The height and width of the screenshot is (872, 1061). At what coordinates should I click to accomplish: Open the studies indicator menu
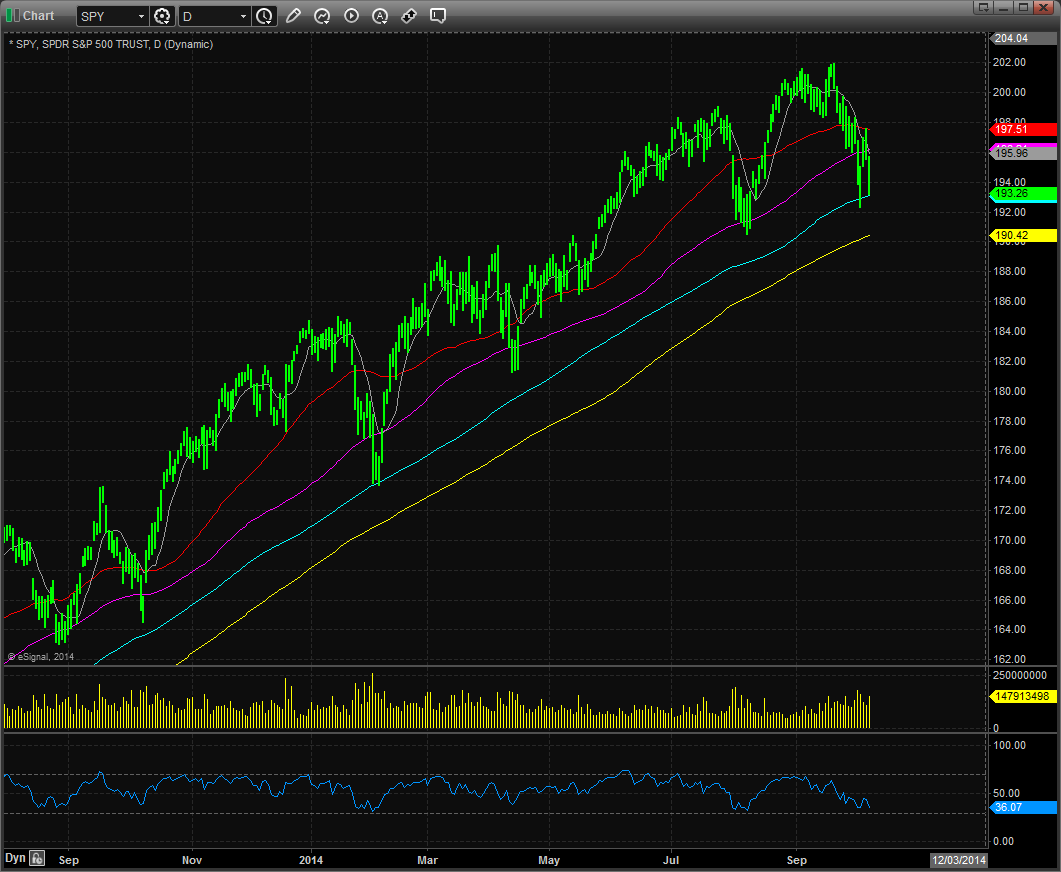(x=322, y=16)
